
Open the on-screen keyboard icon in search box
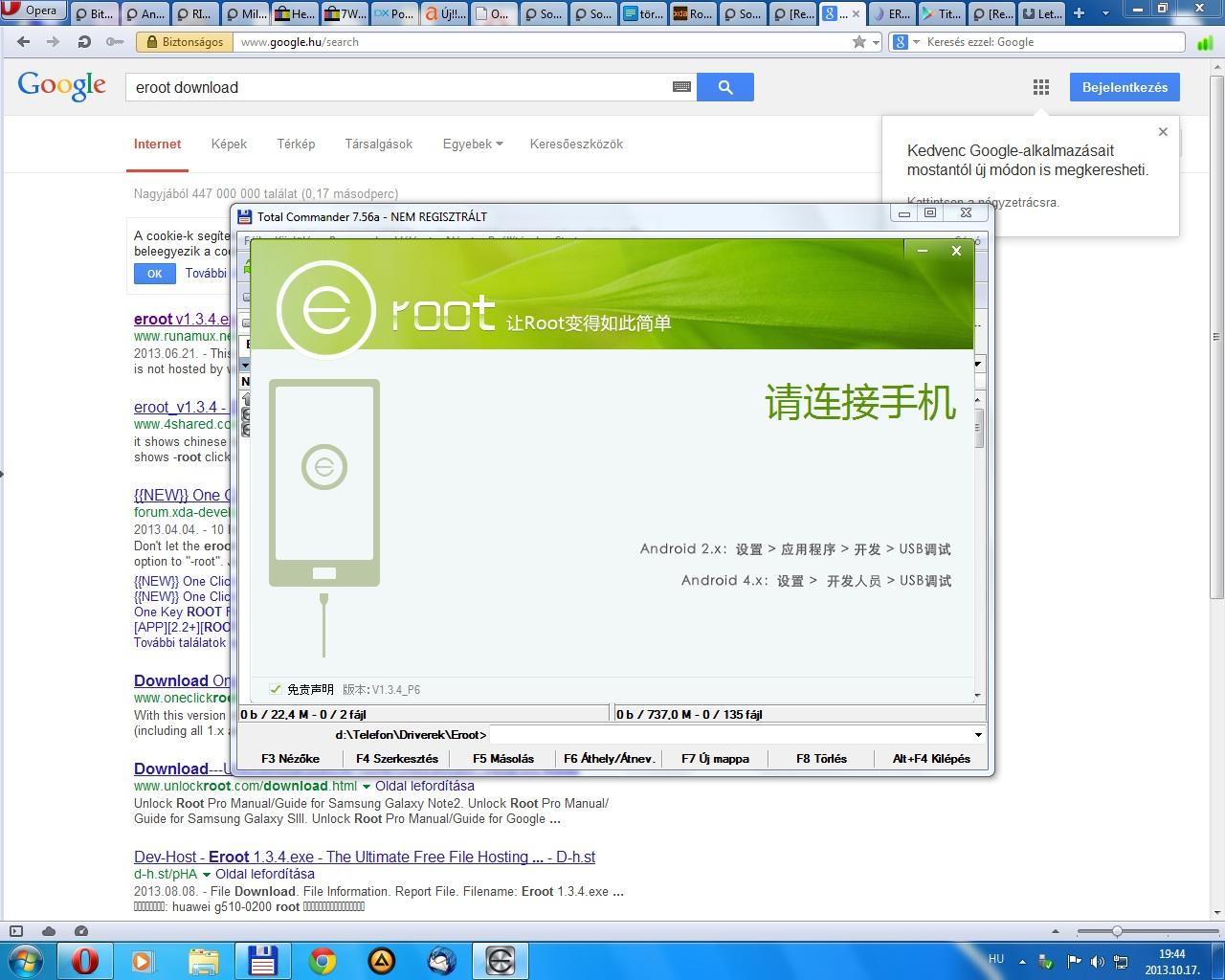(681, 87)
